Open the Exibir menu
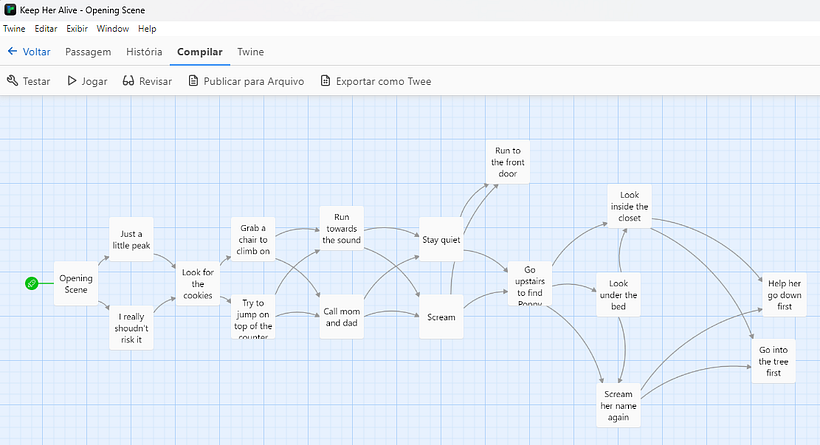Viewport: 820px width, 445px height. 77,29
